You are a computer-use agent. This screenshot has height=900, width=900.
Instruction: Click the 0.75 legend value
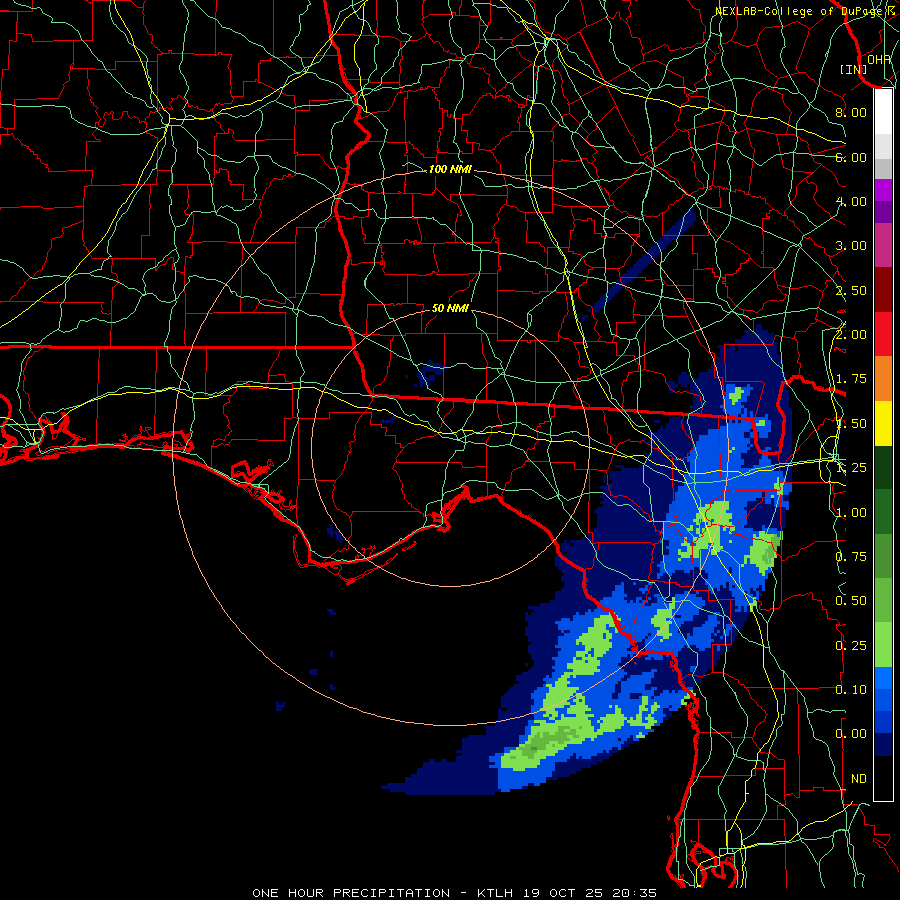click(x=851, y=557)
